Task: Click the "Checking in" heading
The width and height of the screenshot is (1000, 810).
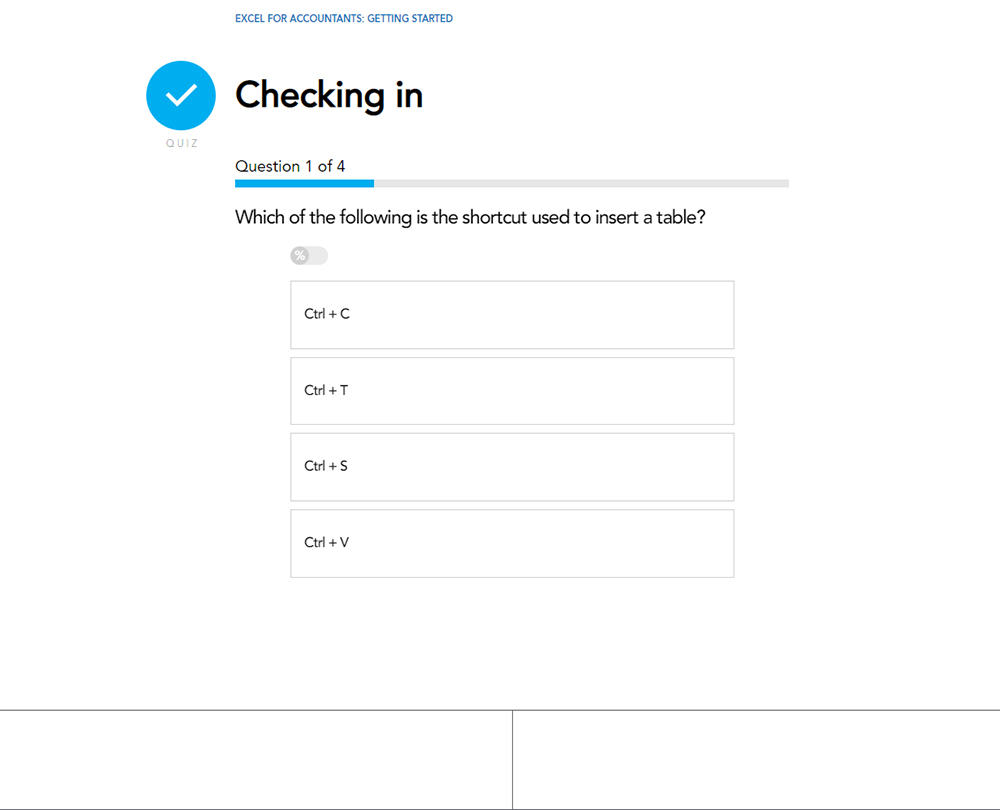Action: (329, 96)
